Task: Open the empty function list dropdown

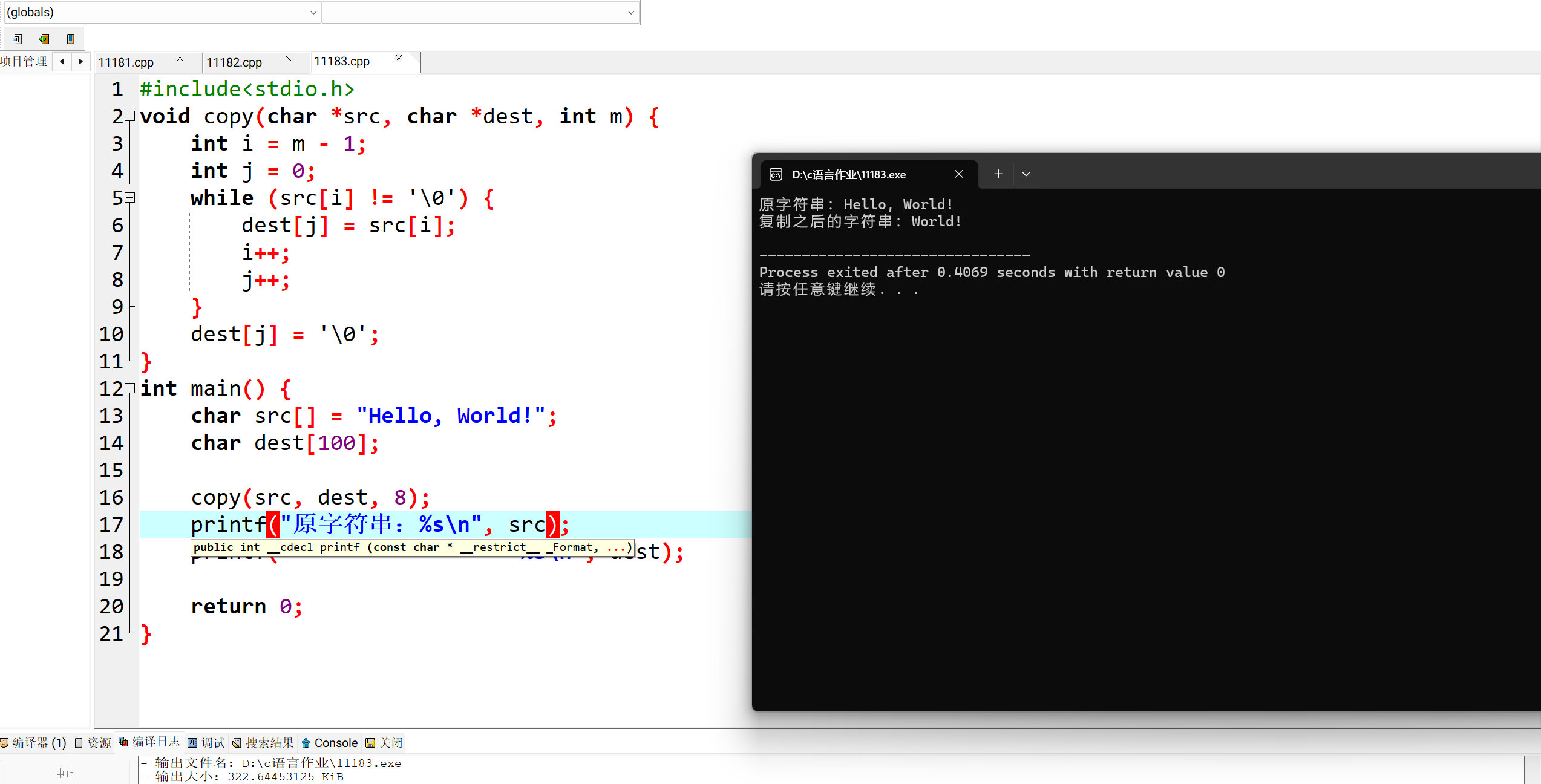Action: (x=630, y=12)
